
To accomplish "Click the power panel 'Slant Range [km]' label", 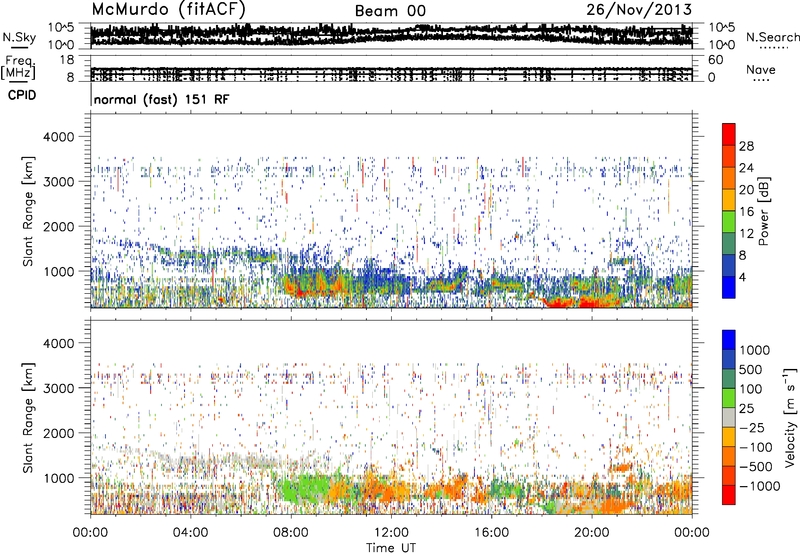I will [28, 211].
